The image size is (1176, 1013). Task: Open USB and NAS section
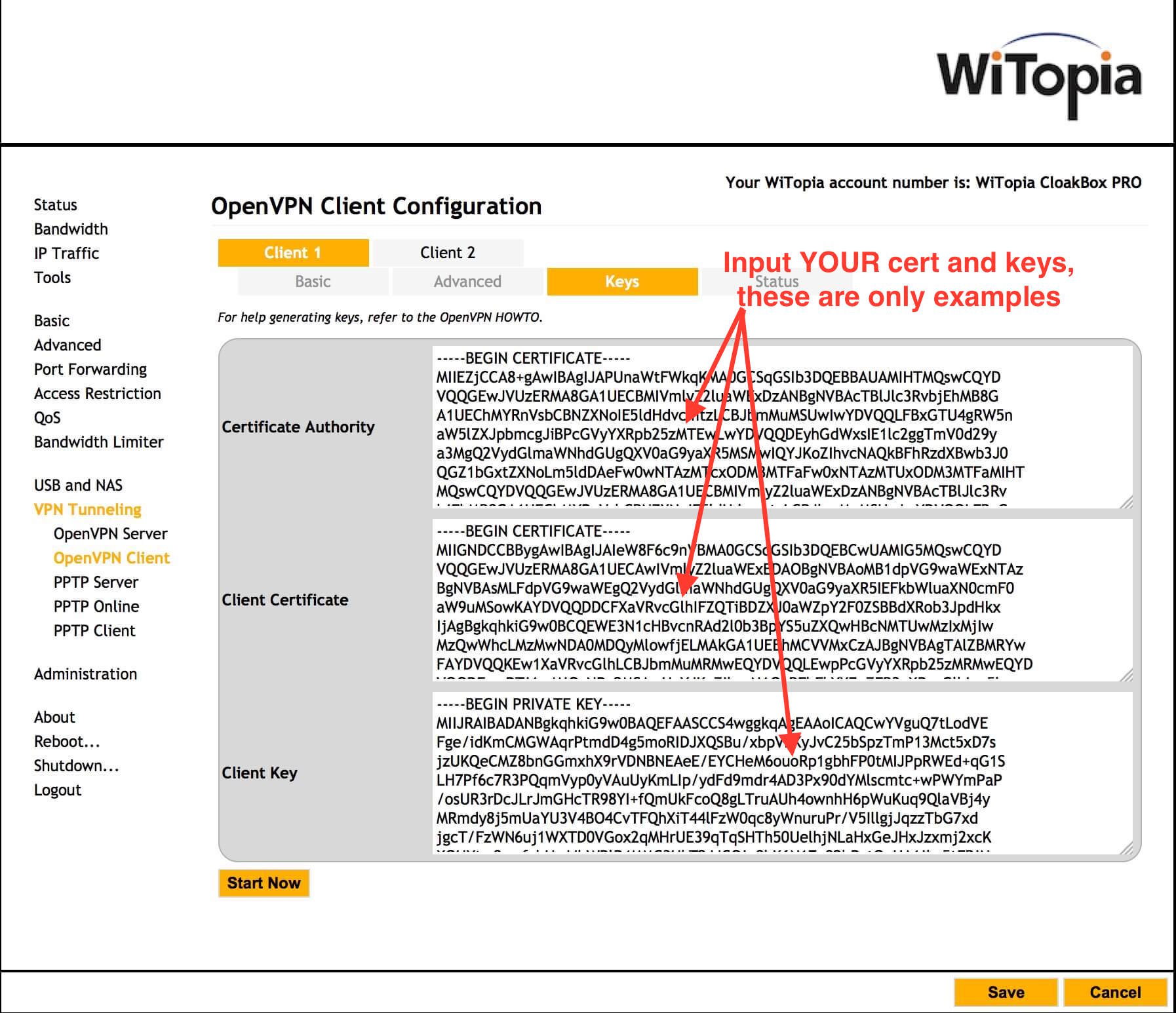tap(78, 486)
